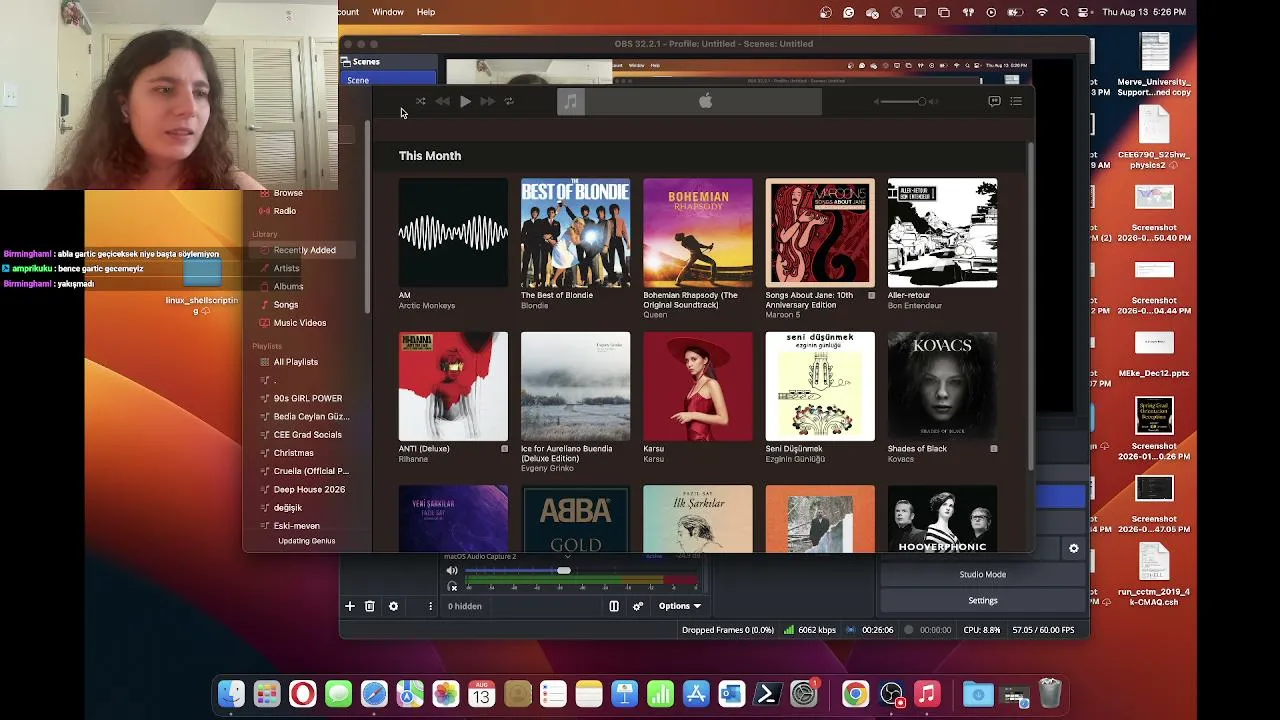Open the değişik playlist
Image resolution: width=1280 pixels, height=720 pixels.
[x=288, y=508]
